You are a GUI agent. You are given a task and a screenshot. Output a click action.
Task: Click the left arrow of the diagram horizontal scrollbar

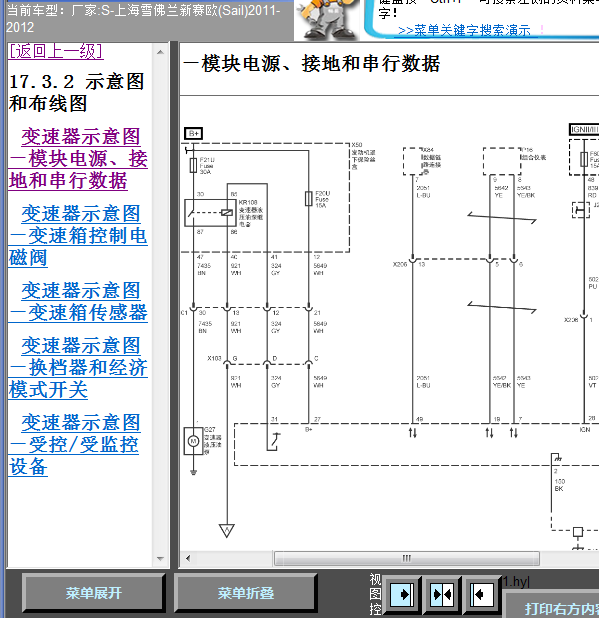tap(188, 558)
